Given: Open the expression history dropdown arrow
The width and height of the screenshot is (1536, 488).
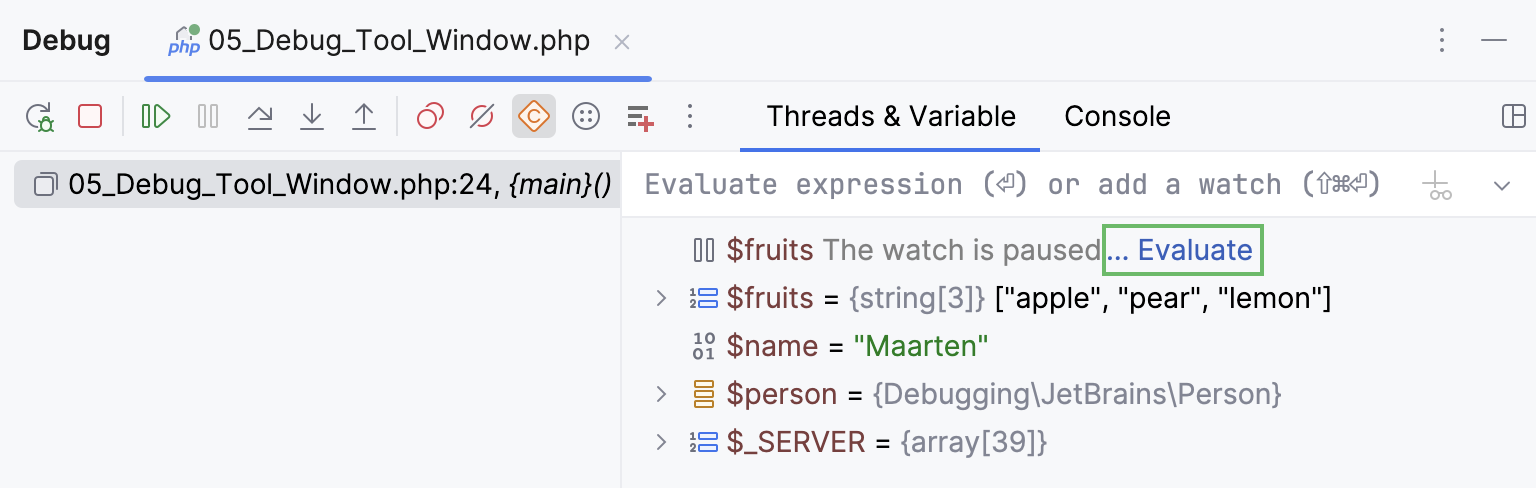Looking at the screenshot, I should pyautogui.click(x=1501, y=185).
